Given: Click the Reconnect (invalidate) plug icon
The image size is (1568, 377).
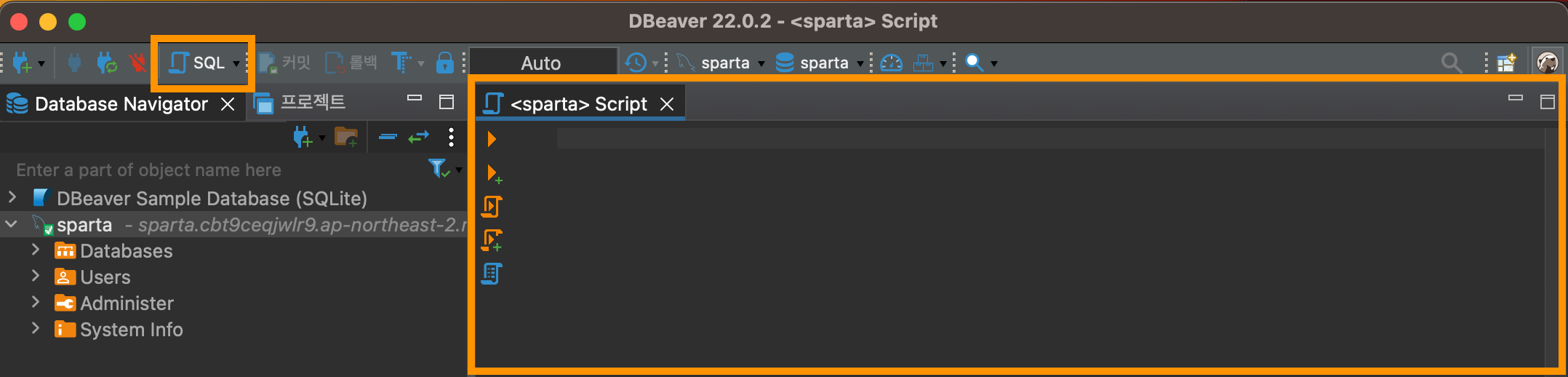Looking at the screenshot, I should [107, 63].
